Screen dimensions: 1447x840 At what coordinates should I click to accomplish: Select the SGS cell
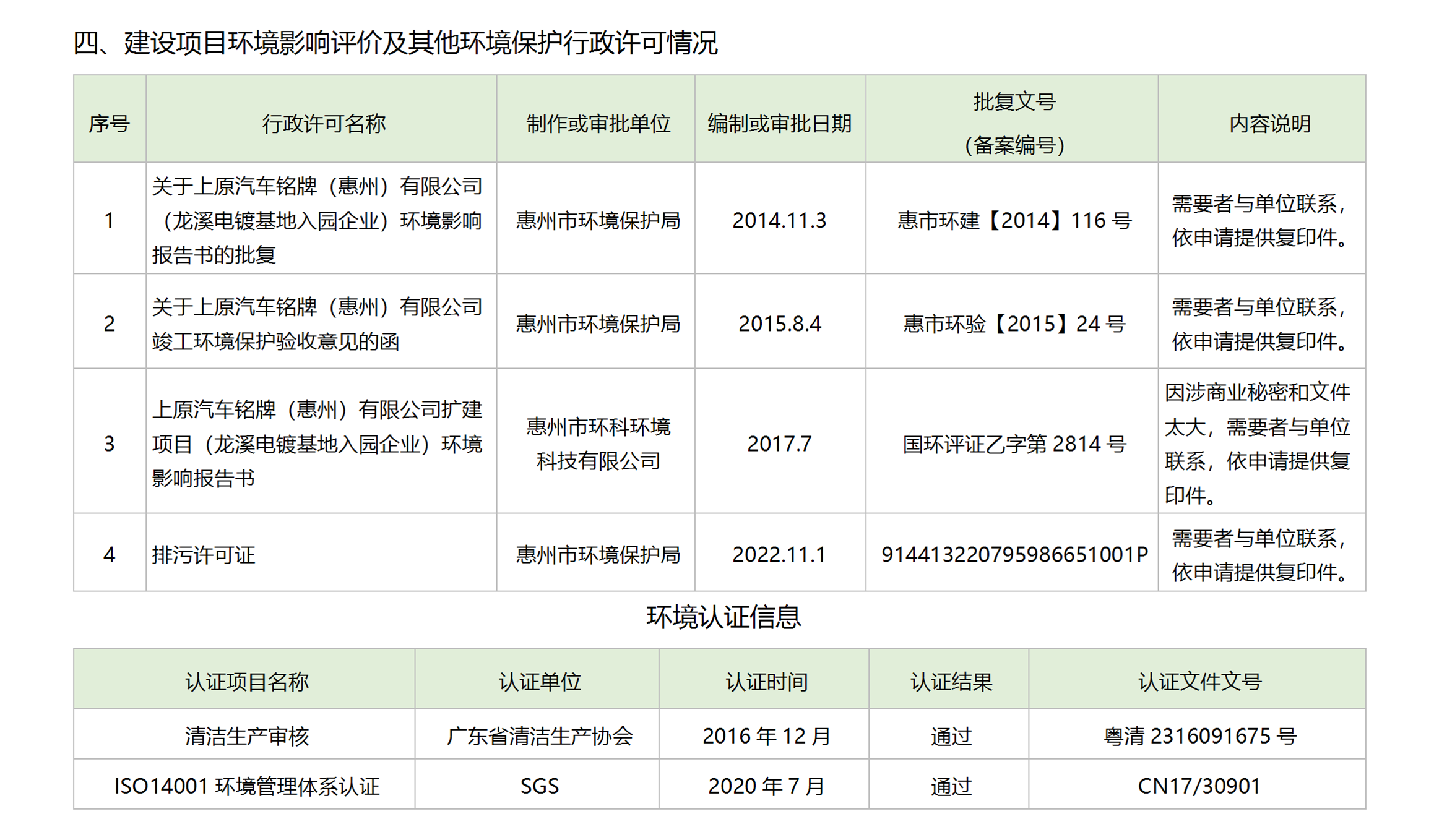point(537,784)
